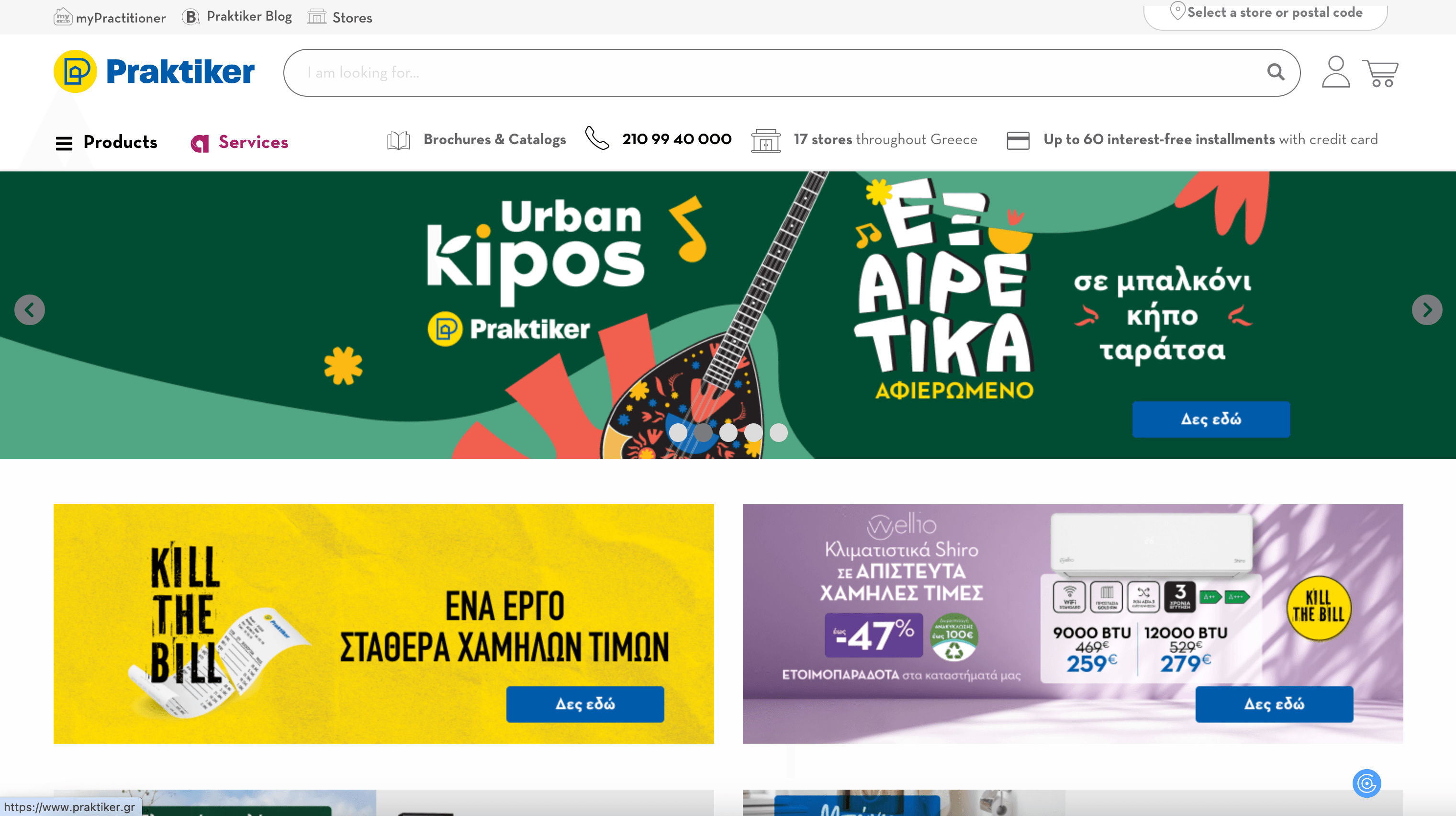
Task: Click the credit card installments icon
Action: 1018,140
